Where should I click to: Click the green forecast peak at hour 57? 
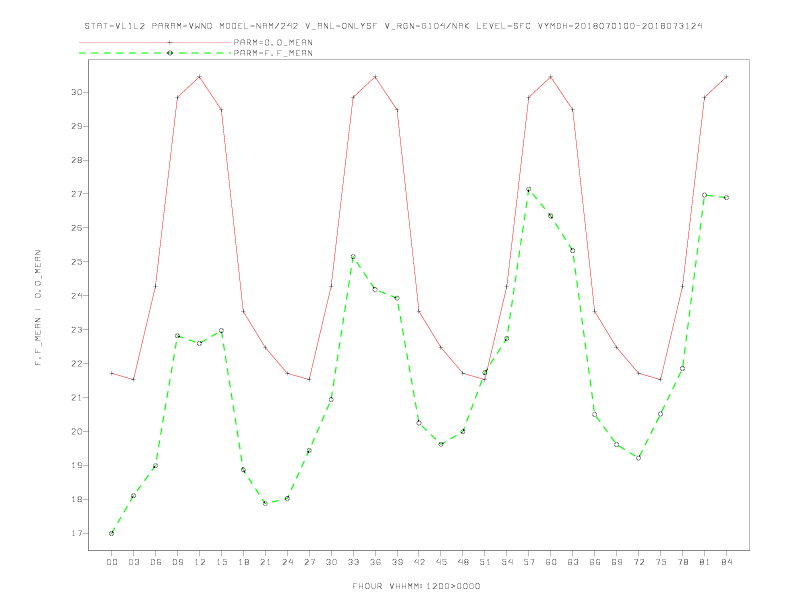529,189
